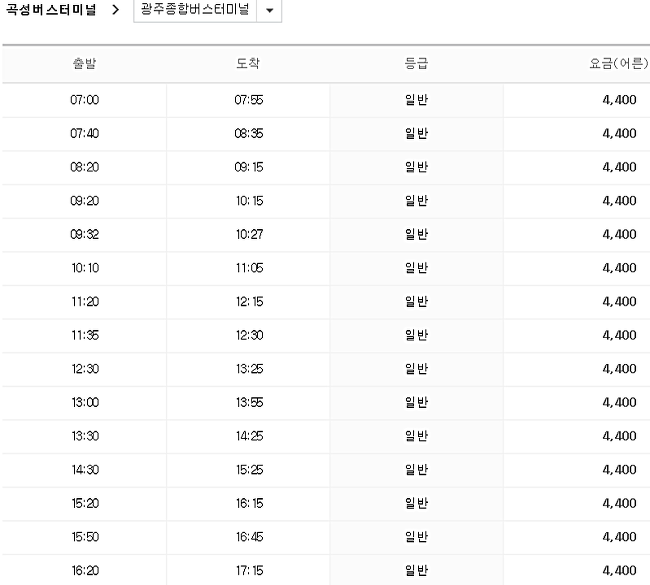Image resolution: width=650 pixels, height=585 pixels.
Task: Click the 12:30 arrival time cell
Action: [x=250, y=335]
